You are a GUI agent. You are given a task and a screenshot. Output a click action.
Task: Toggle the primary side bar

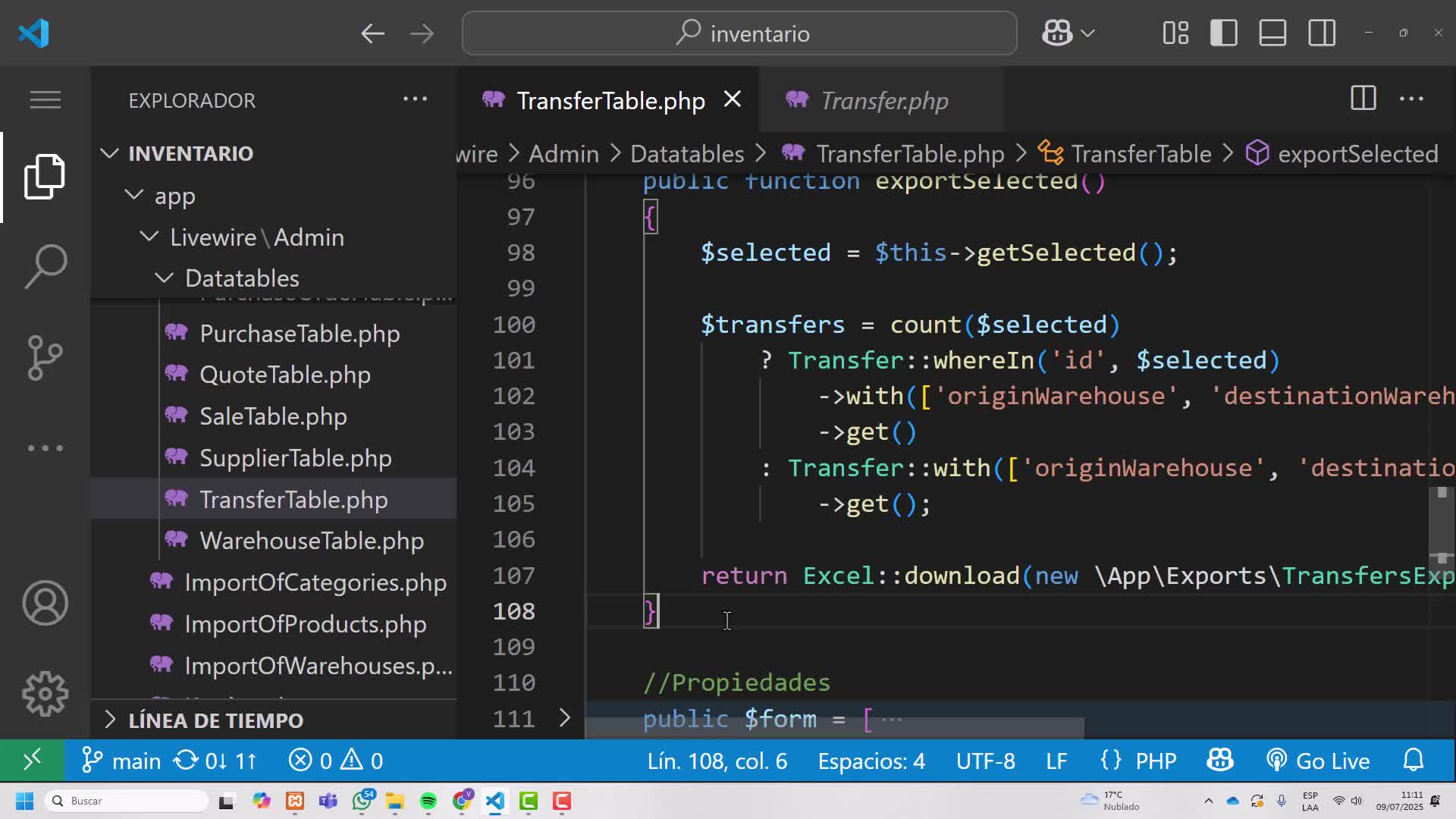(x=1224, y=33)
